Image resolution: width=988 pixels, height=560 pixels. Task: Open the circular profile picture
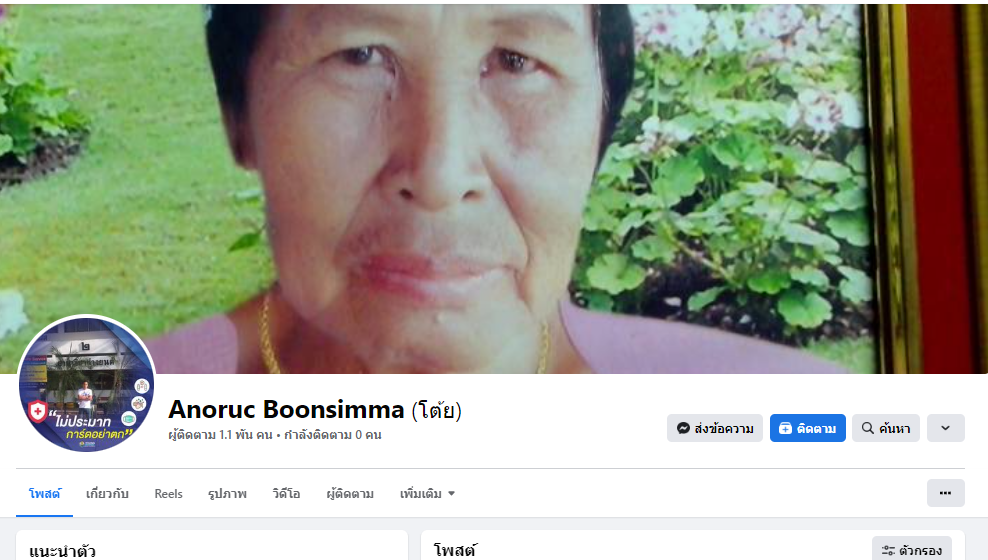(x=86, y=385)
